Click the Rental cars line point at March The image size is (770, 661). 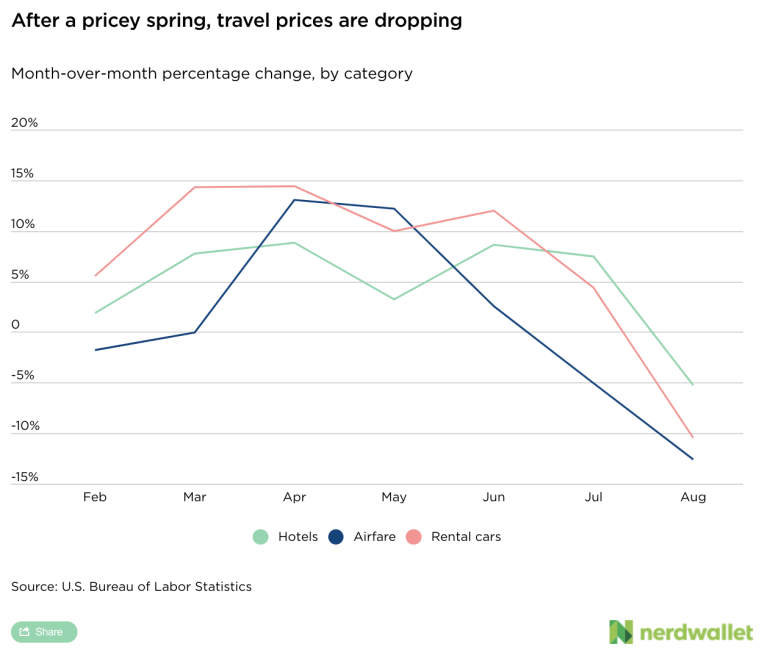[195, 187]
